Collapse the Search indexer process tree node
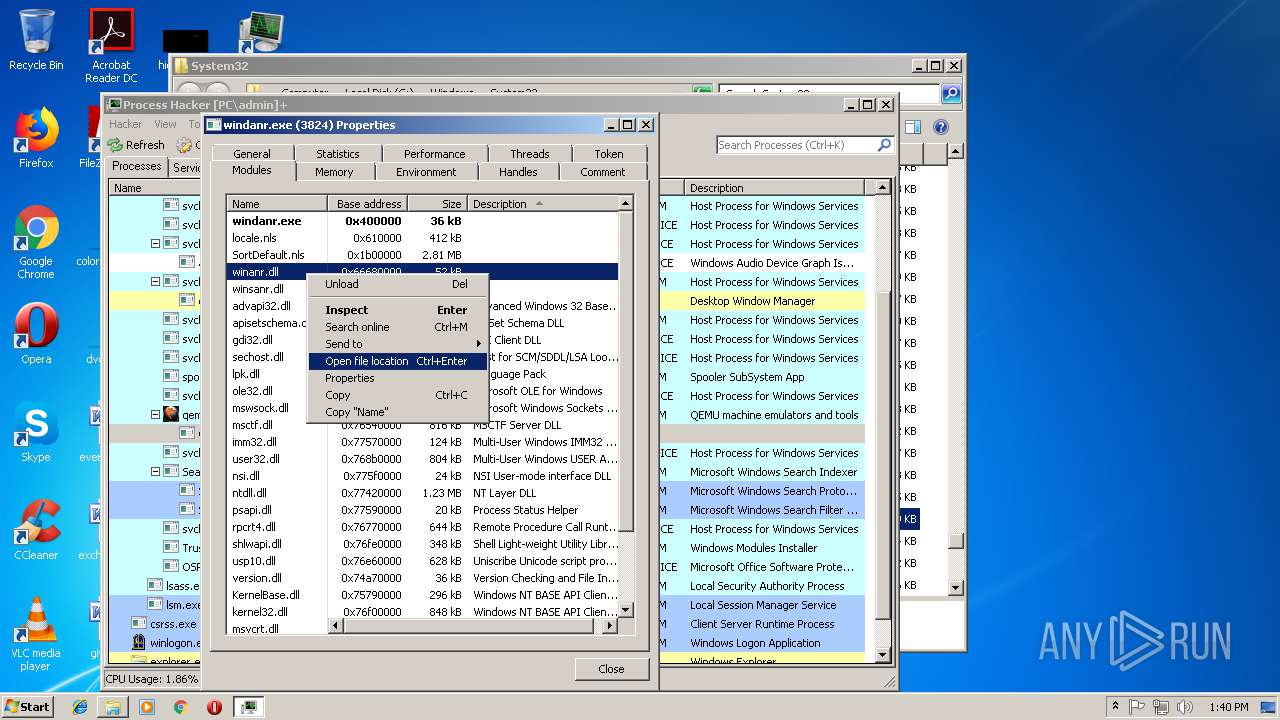The height and width of the screenshot is (720, 1280). [156, 472]
